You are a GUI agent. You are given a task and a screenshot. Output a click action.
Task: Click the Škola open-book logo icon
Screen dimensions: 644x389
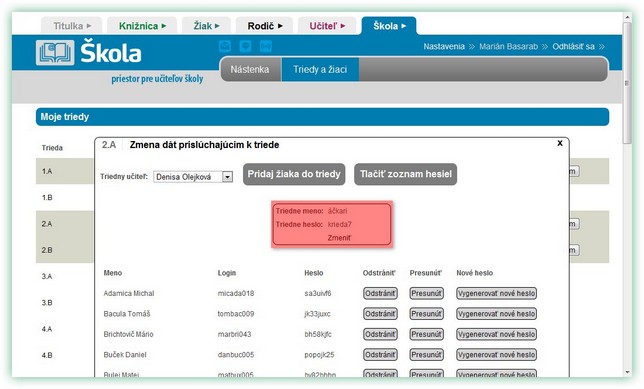[x=55, y=53]
